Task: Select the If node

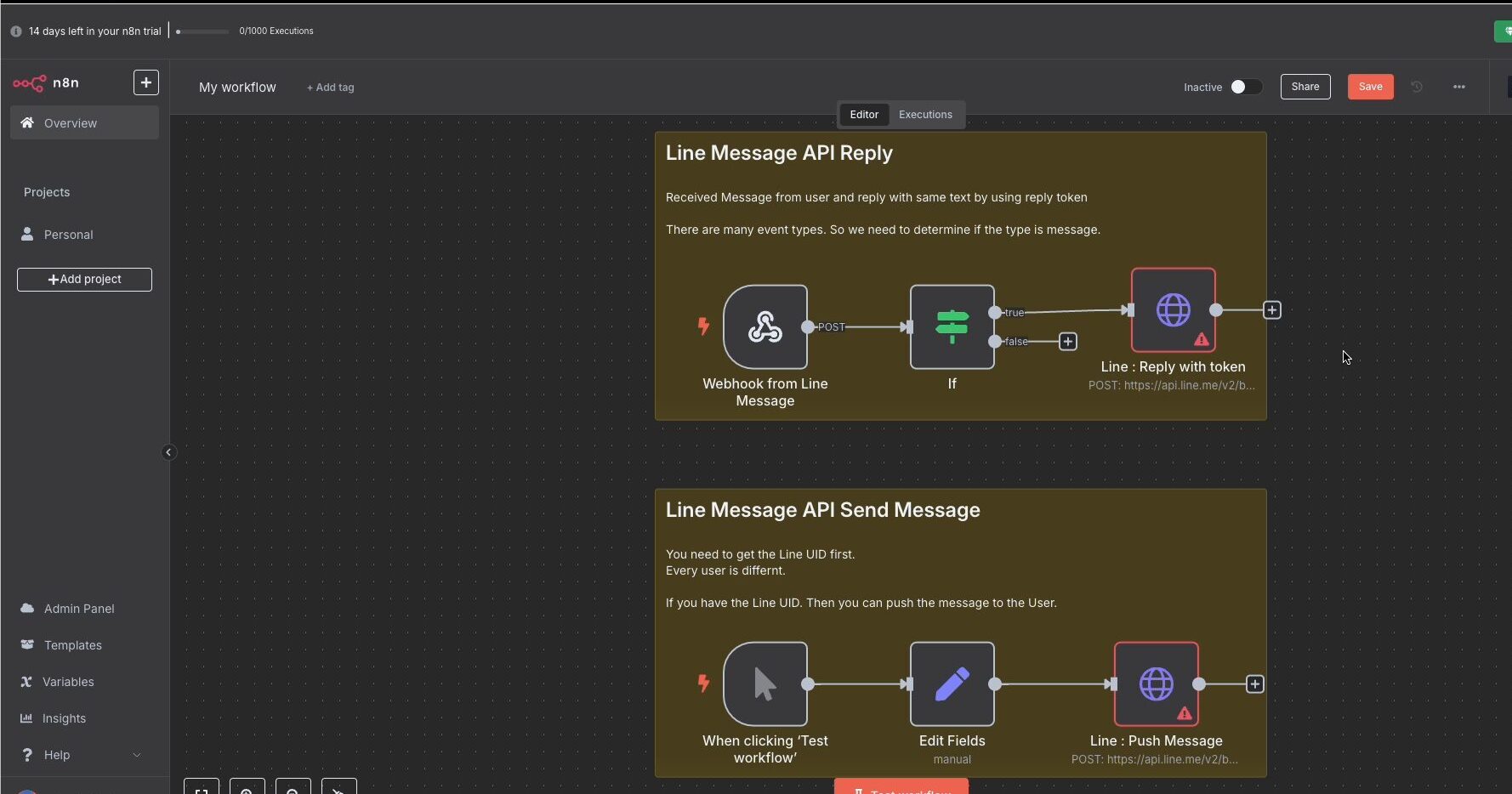Action: (x=952, y=326)
